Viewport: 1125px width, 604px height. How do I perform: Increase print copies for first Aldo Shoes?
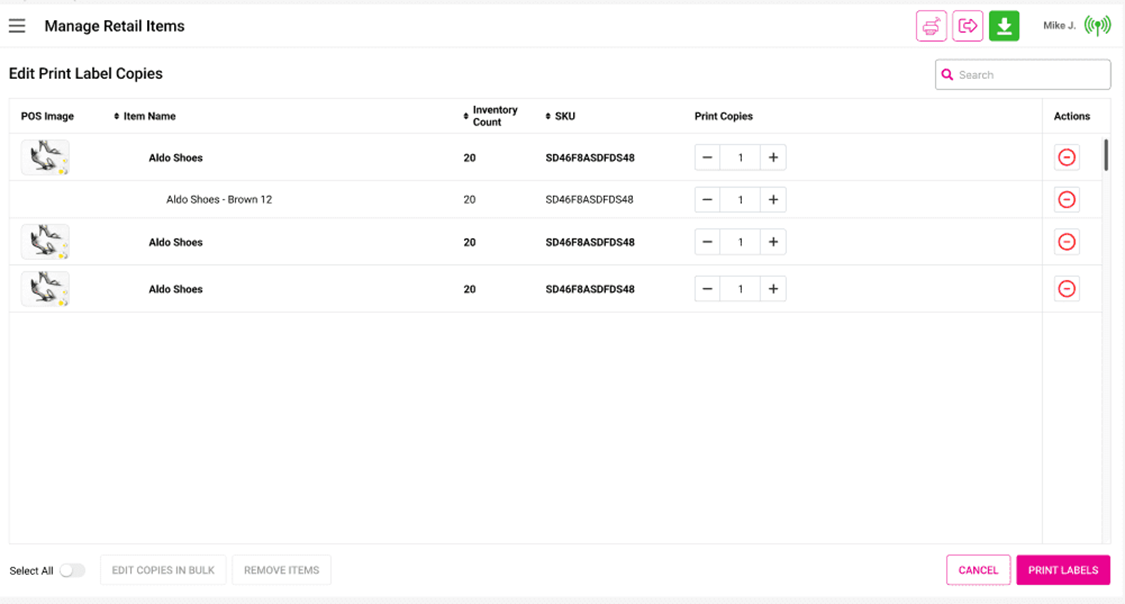773,157
